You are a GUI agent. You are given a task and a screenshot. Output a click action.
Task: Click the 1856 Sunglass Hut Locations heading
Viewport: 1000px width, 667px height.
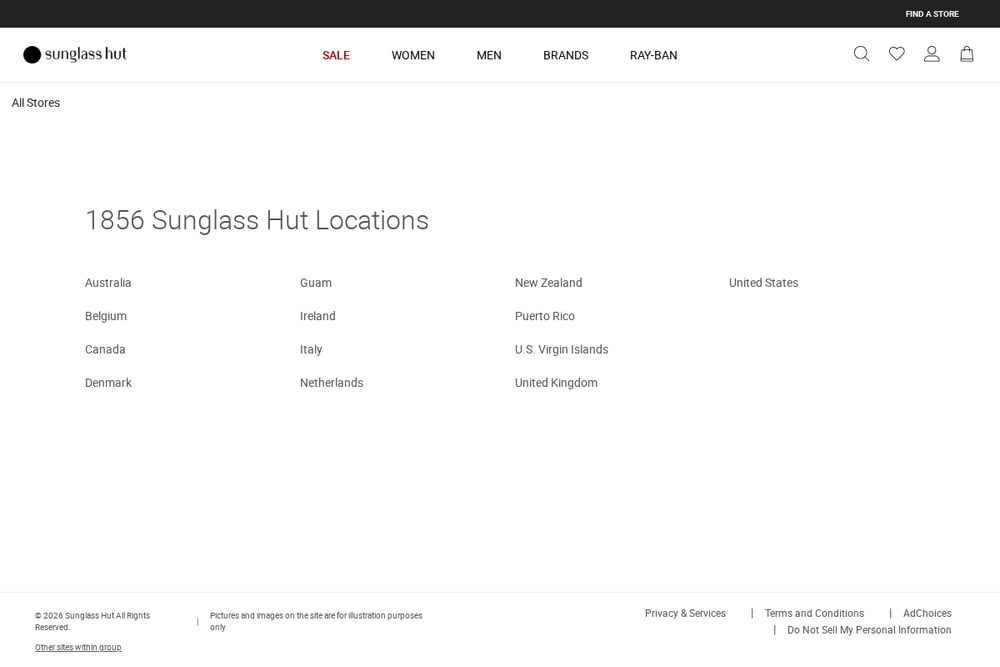click(x=257, y=221)
